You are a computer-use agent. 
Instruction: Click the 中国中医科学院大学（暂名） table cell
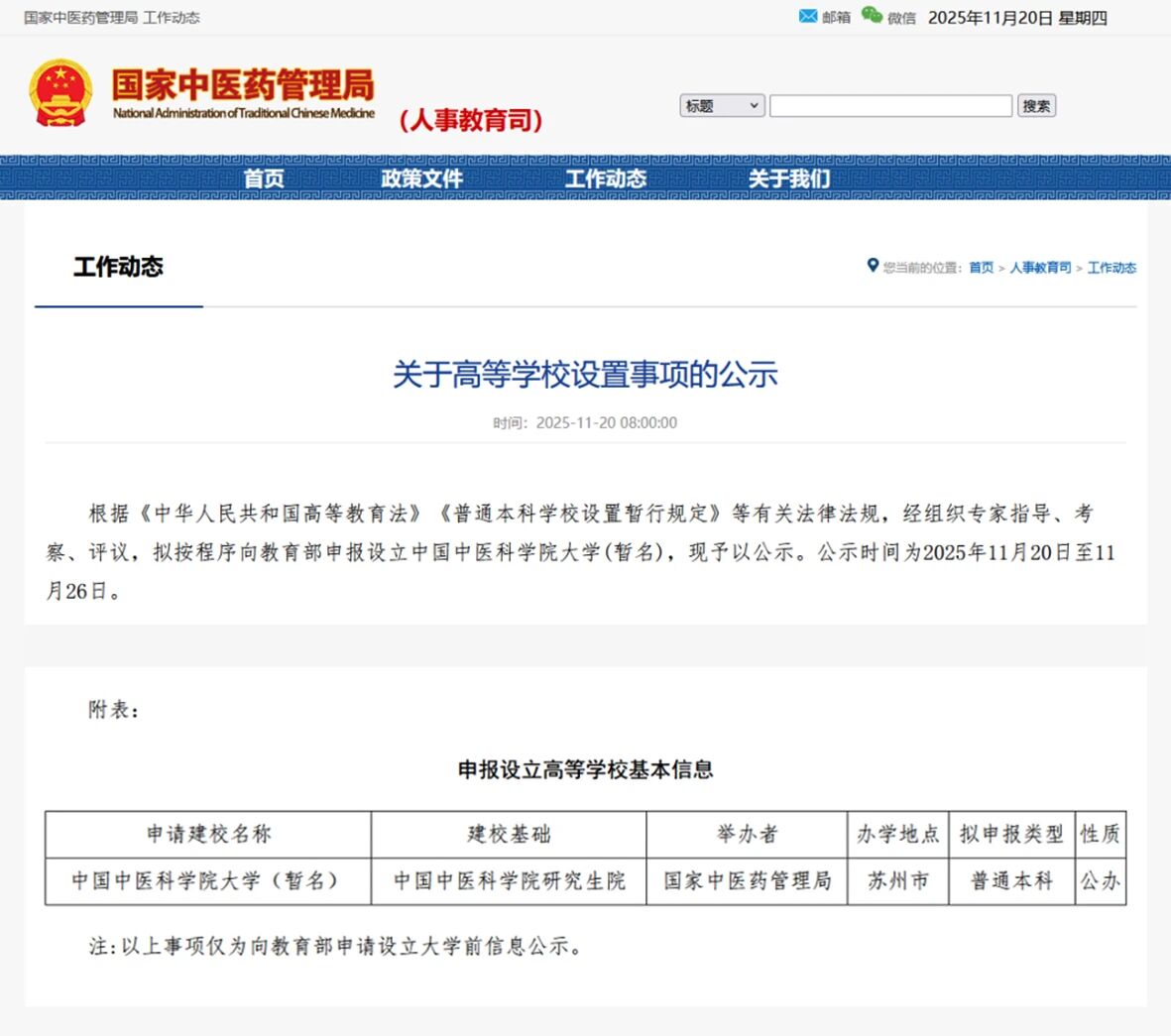tap(207, 881)
